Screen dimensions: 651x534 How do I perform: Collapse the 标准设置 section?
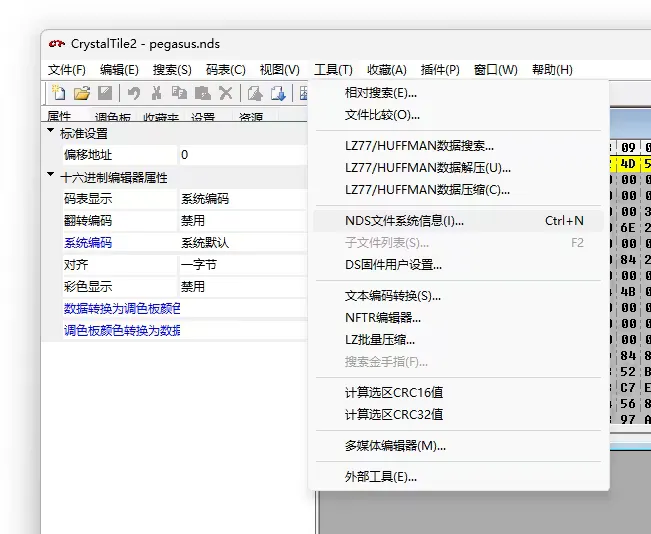point(51,132)
